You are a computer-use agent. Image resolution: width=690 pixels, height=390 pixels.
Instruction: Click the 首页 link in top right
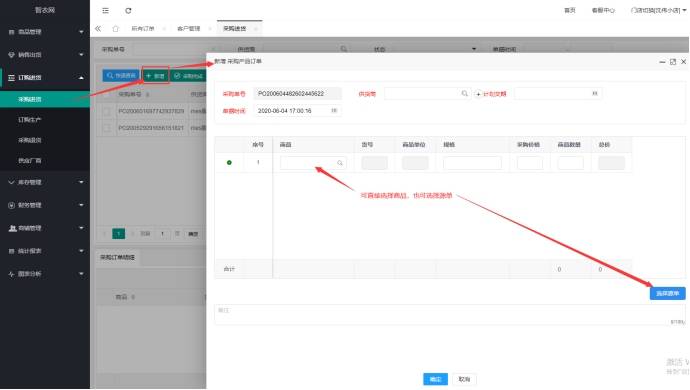click(x=570, y=11)
